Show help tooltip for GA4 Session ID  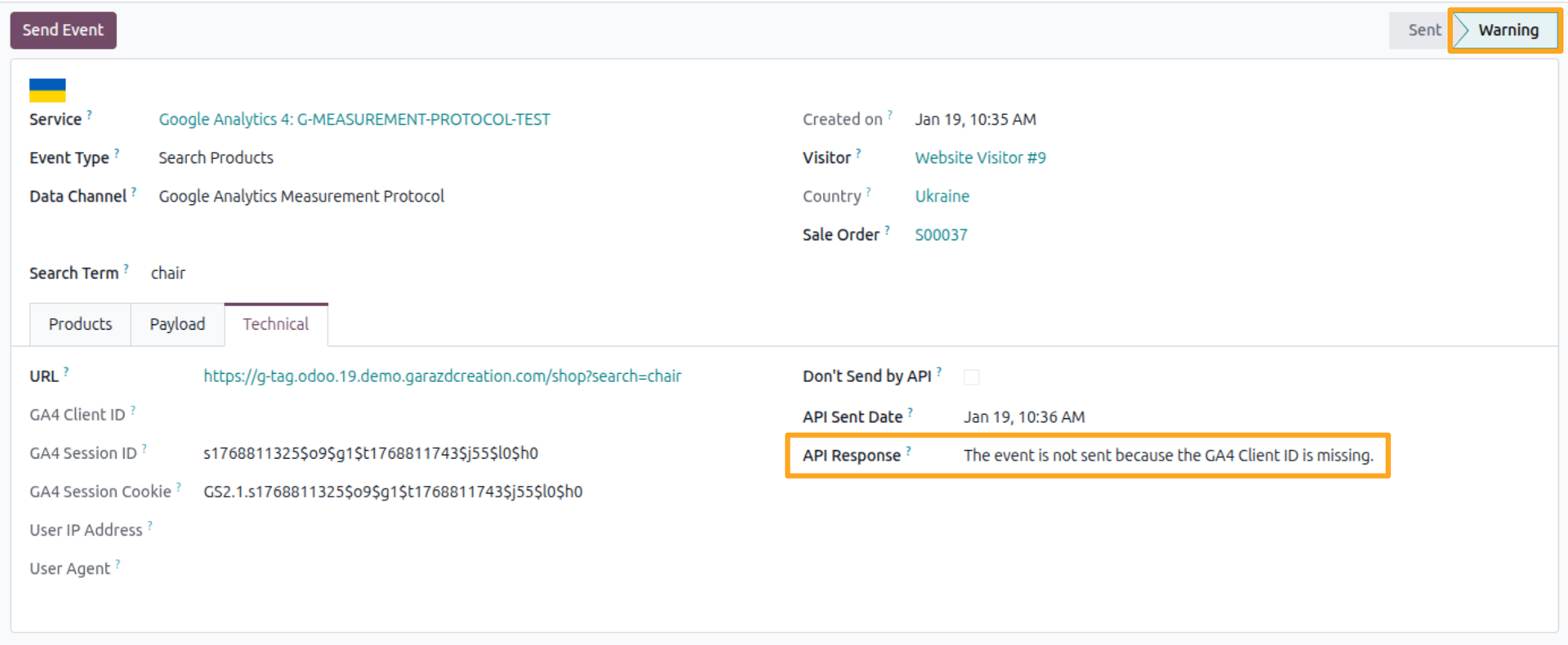pos(145,448)
